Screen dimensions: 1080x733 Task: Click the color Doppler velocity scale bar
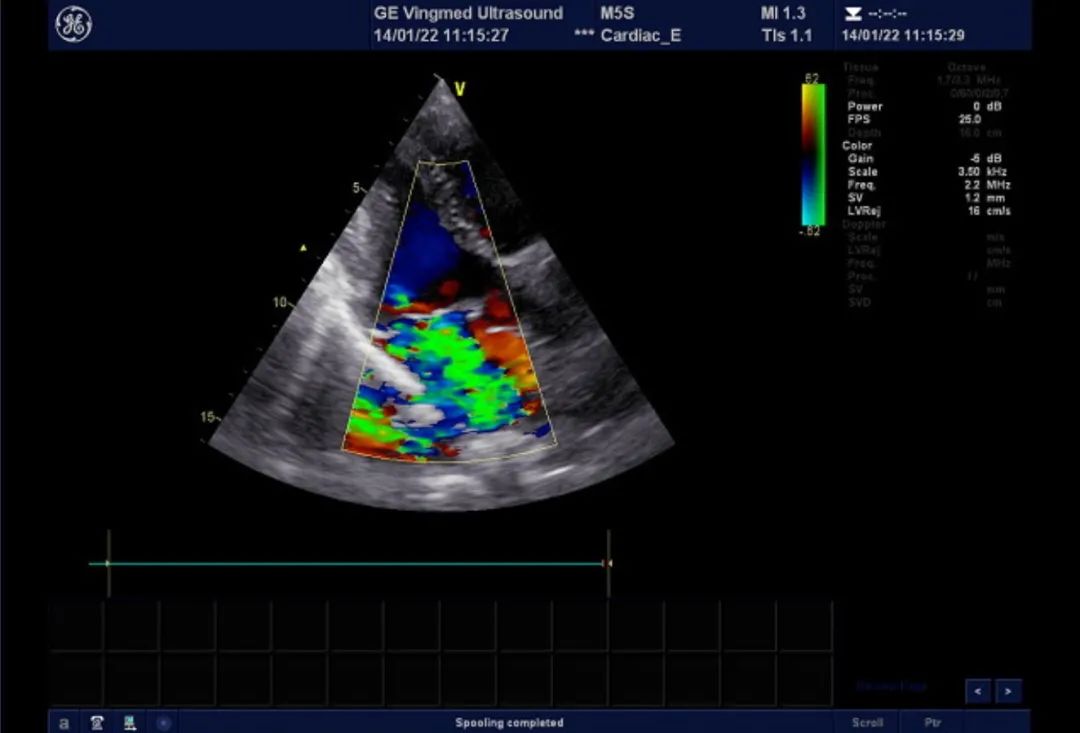[813, 154]
